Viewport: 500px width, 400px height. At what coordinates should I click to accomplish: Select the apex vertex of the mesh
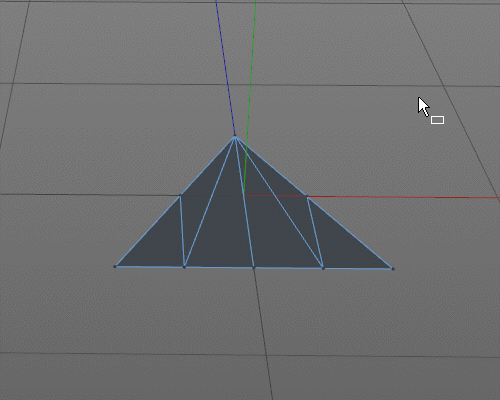235,136
